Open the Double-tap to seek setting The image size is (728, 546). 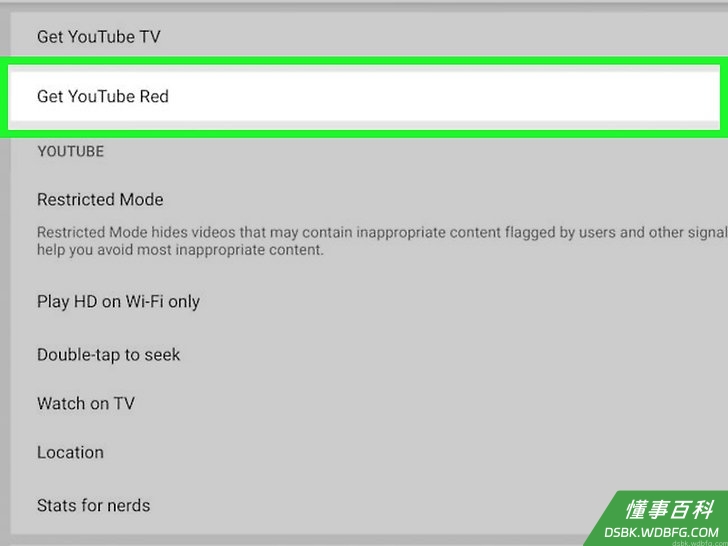pyautogui.click(x=369, y=355)
